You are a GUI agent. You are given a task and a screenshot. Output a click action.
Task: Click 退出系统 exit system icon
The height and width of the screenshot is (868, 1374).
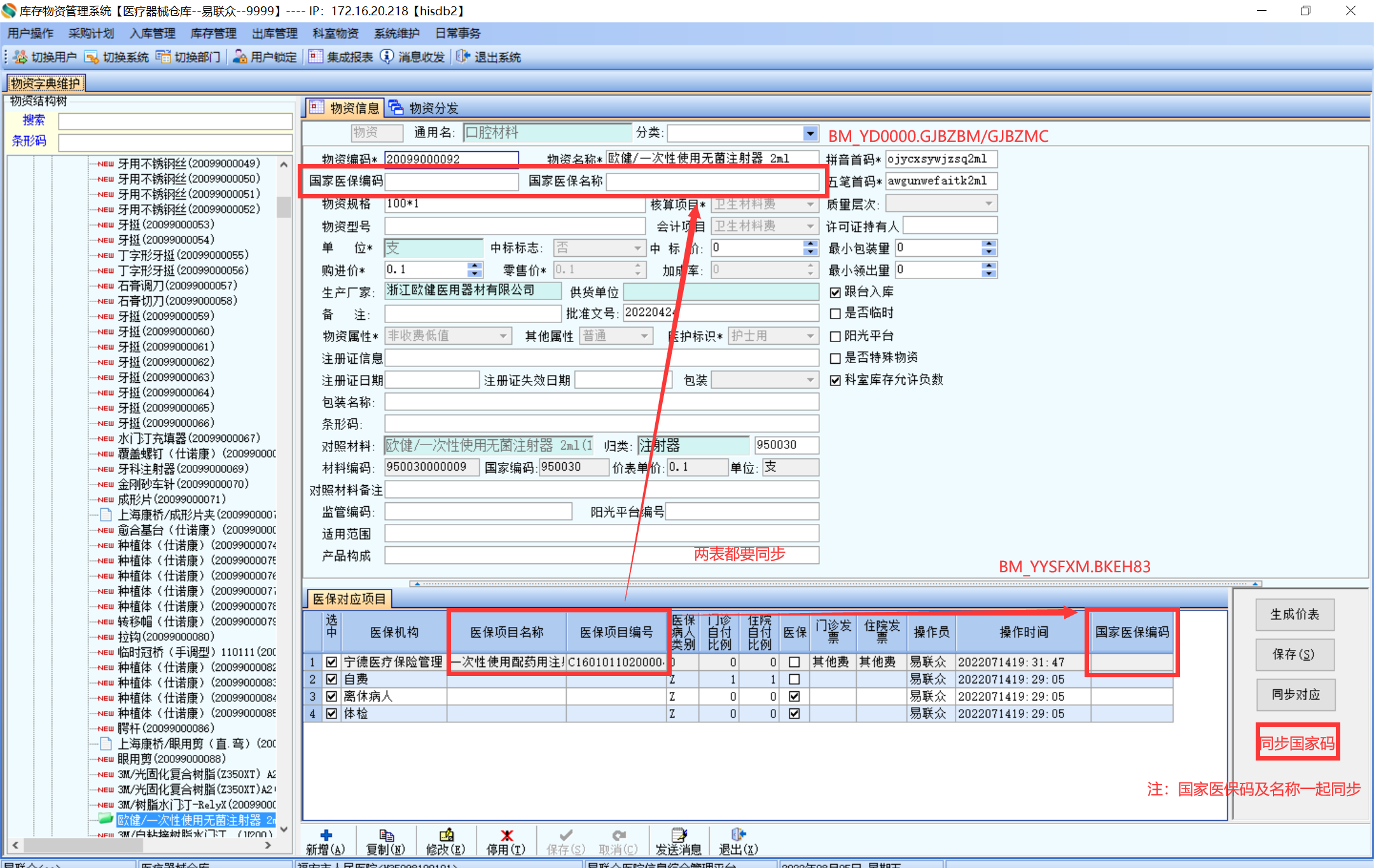463,57
